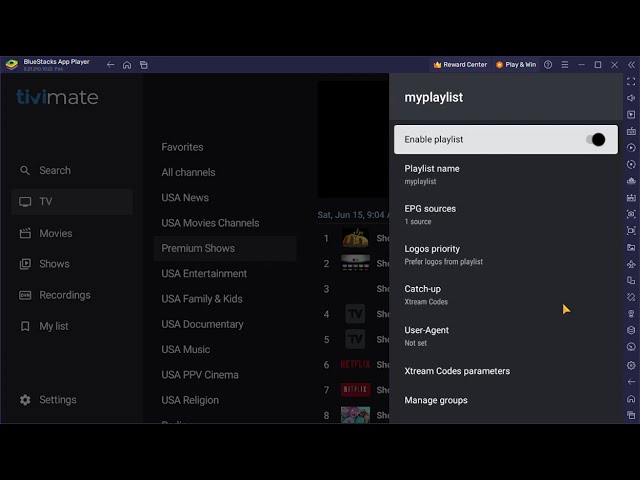Click home icon in BlueStacks side toolbar
640x480 pixels.
pos(631,399)
